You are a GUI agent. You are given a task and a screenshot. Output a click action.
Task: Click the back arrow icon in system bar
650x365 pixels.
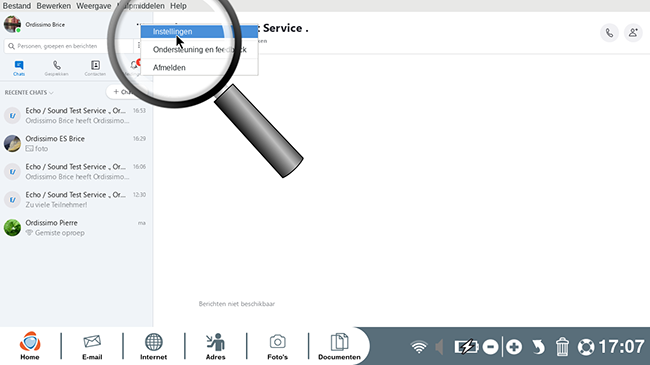click(x=538, y=347)
